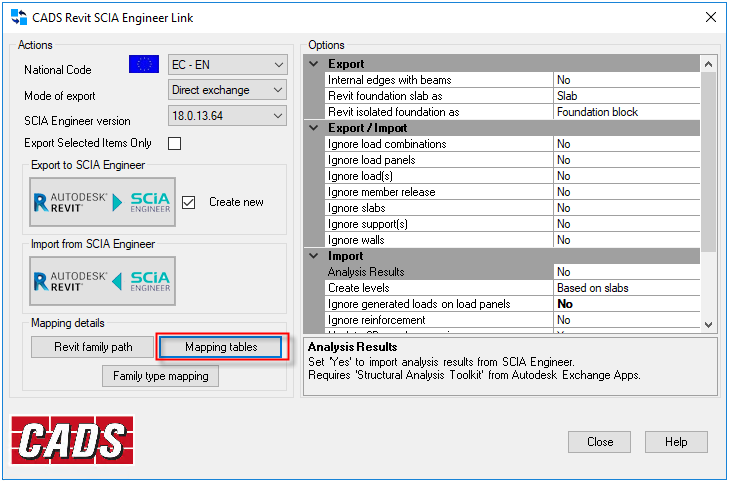Viewport: 730px width, 483px height.
Task: Open the SCIA Engineer version dropdown
Action: click(x=227, y=116)
